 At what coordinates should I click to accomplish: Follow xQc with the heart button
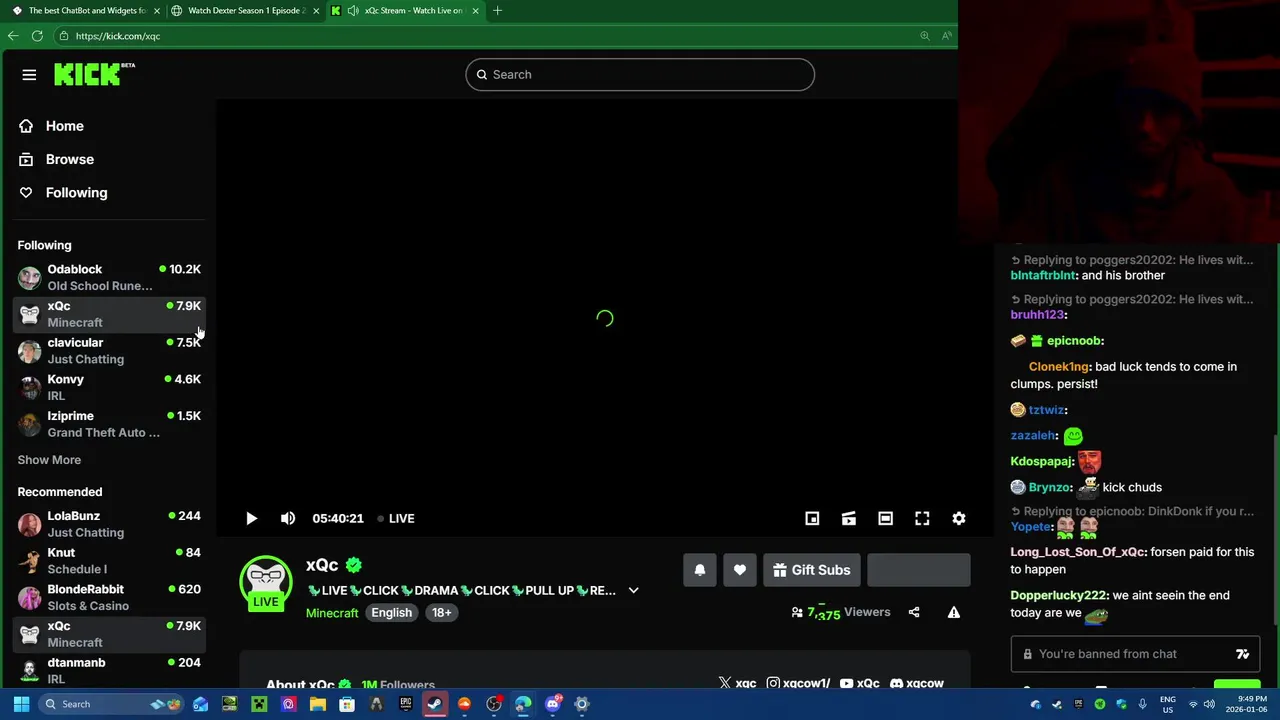[740, 570]
